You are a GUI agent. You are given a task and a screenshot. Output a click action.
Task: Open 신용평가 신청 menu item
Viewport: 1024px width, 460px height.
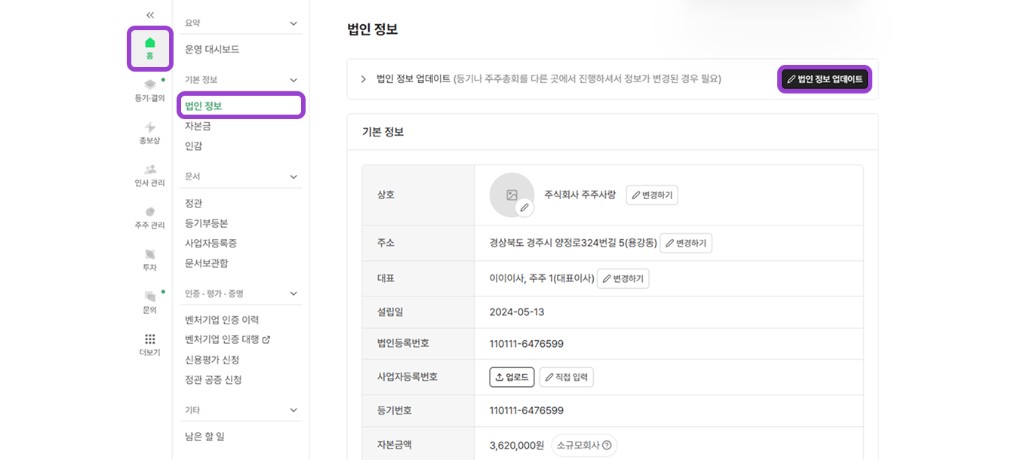212,359
